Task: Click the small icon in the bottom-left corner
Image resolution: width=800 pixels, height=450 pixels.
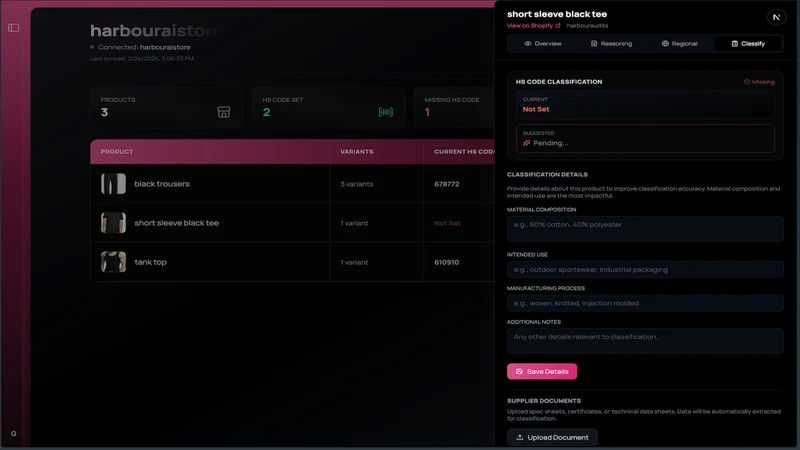Action: tap(14, 433)
